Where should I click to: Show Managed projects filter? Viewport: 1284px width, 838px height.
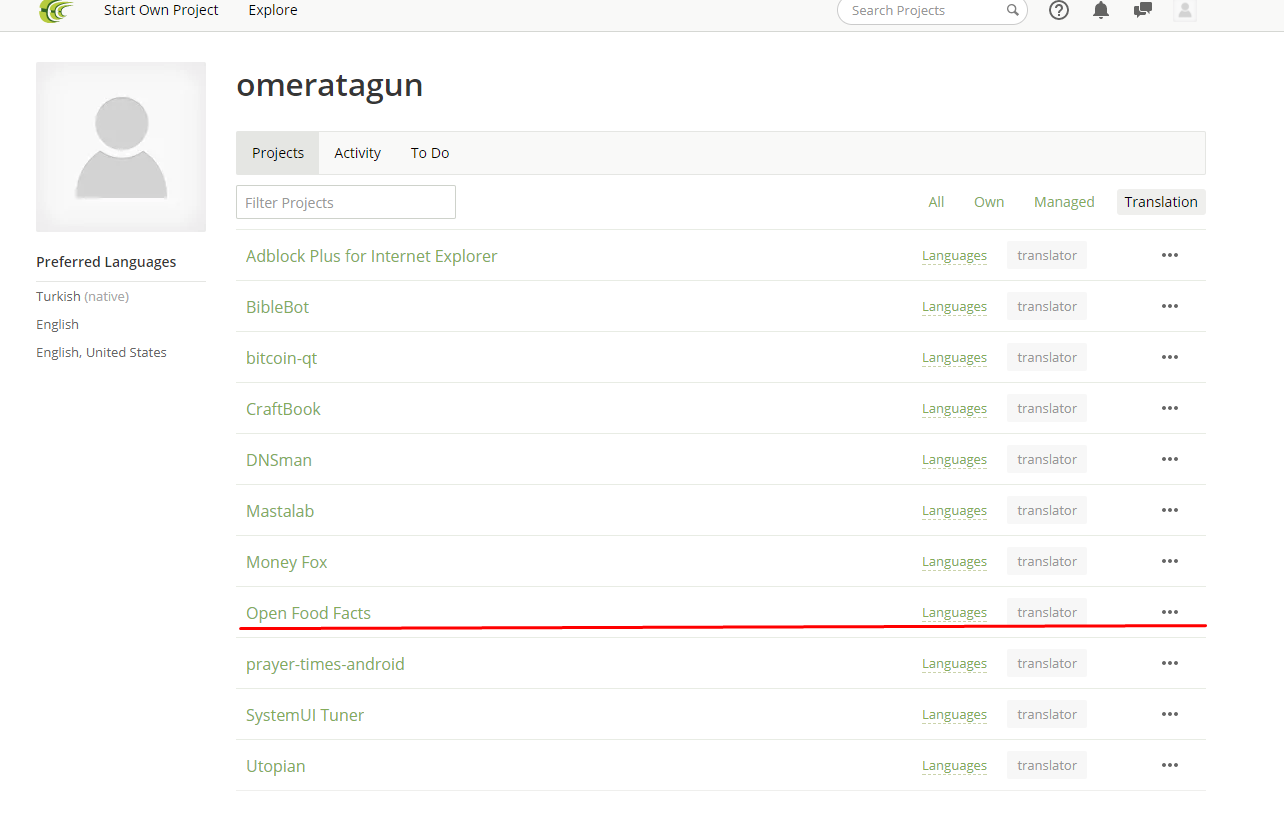point(1064,202)
